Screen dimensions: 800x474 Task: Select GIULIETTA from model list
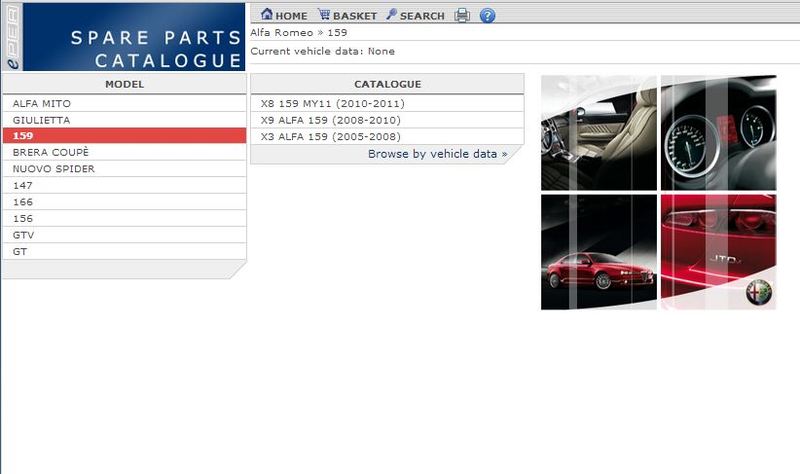(42, 120)
